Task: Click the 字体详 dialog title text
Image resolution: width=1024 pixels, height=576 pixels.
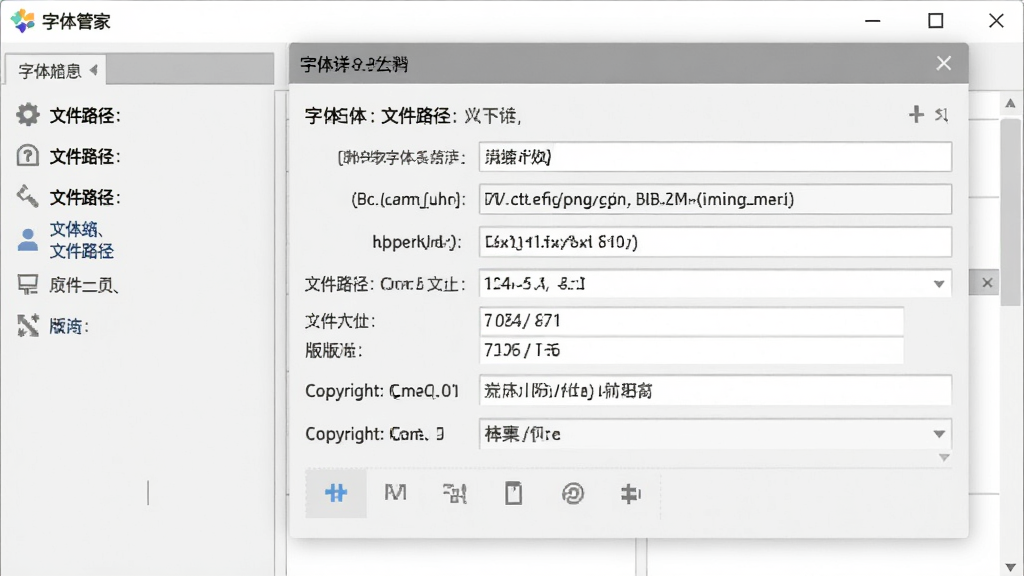Action: point(354,64)
